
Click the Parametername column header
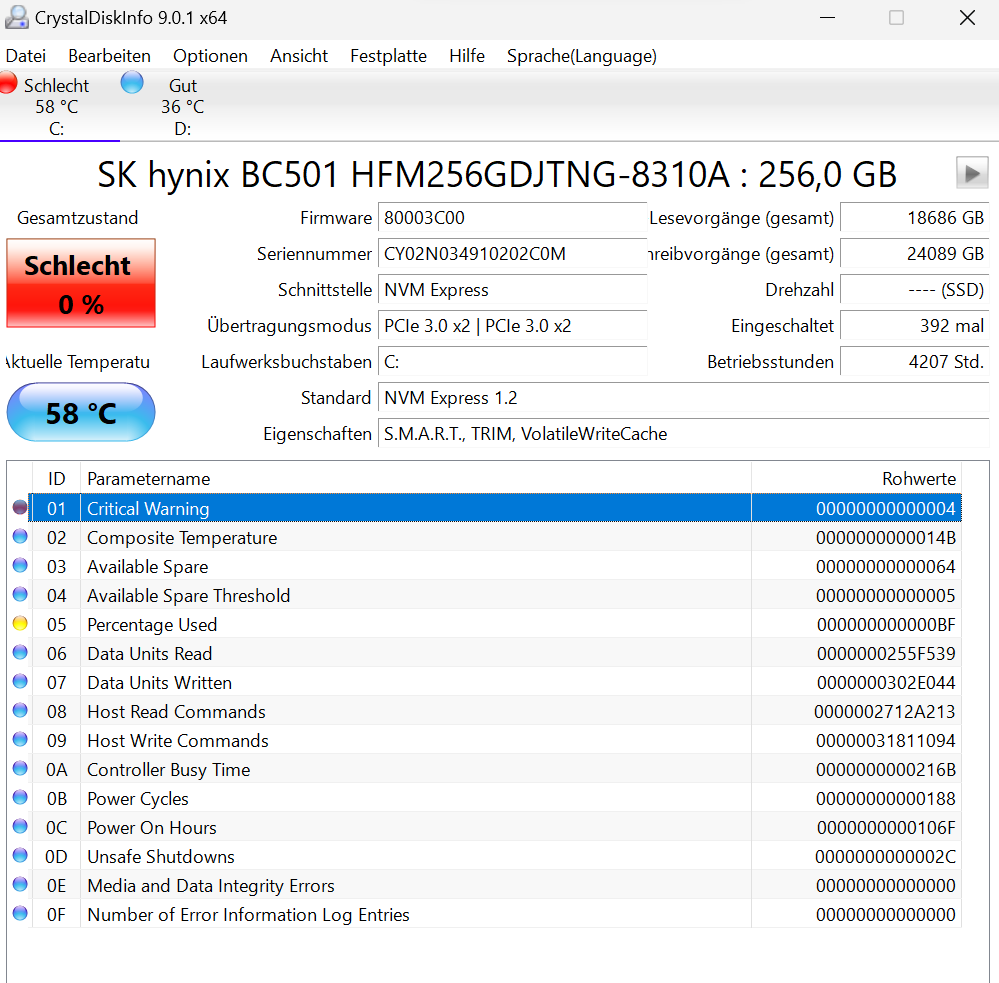point(415,478)
